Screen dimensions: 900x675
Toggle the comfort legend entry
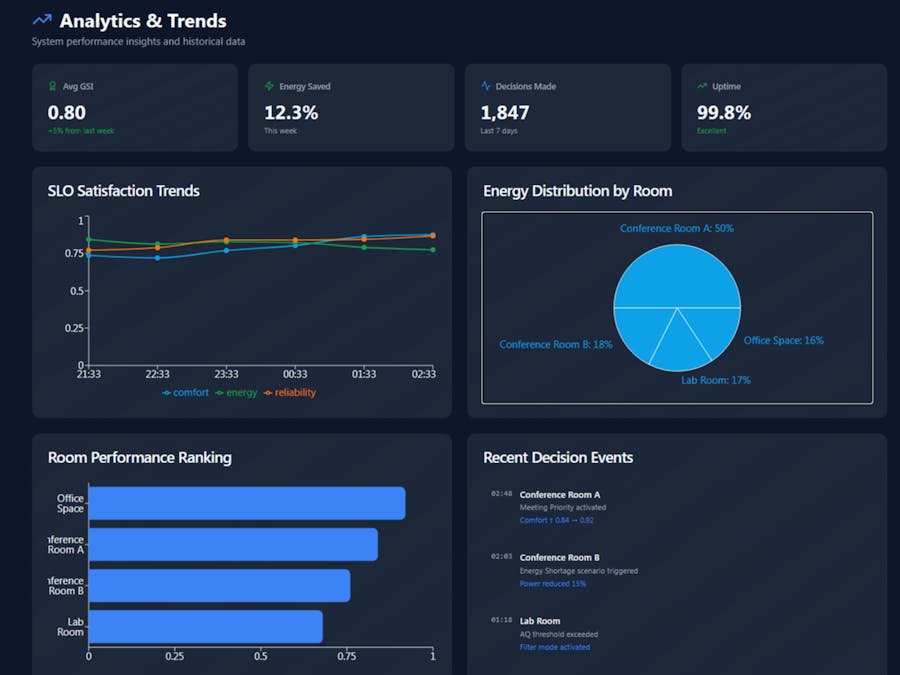(185, 393)
